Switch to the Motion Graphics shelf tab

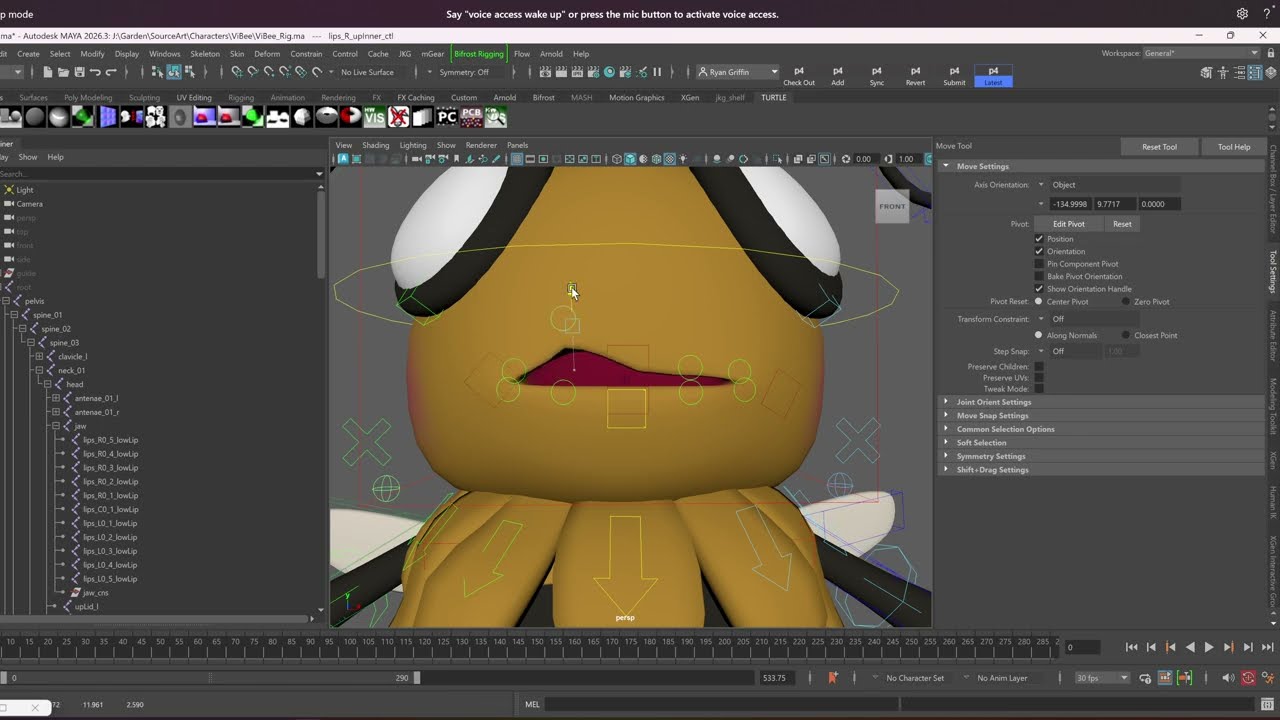637,98
